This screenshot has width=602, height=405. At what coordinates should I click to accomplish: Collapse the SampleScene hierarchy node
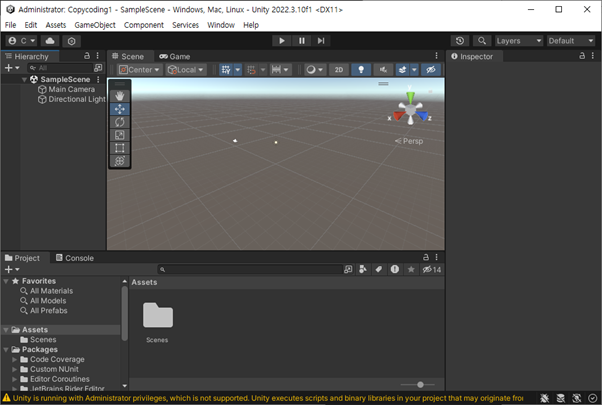pos(24,79)
